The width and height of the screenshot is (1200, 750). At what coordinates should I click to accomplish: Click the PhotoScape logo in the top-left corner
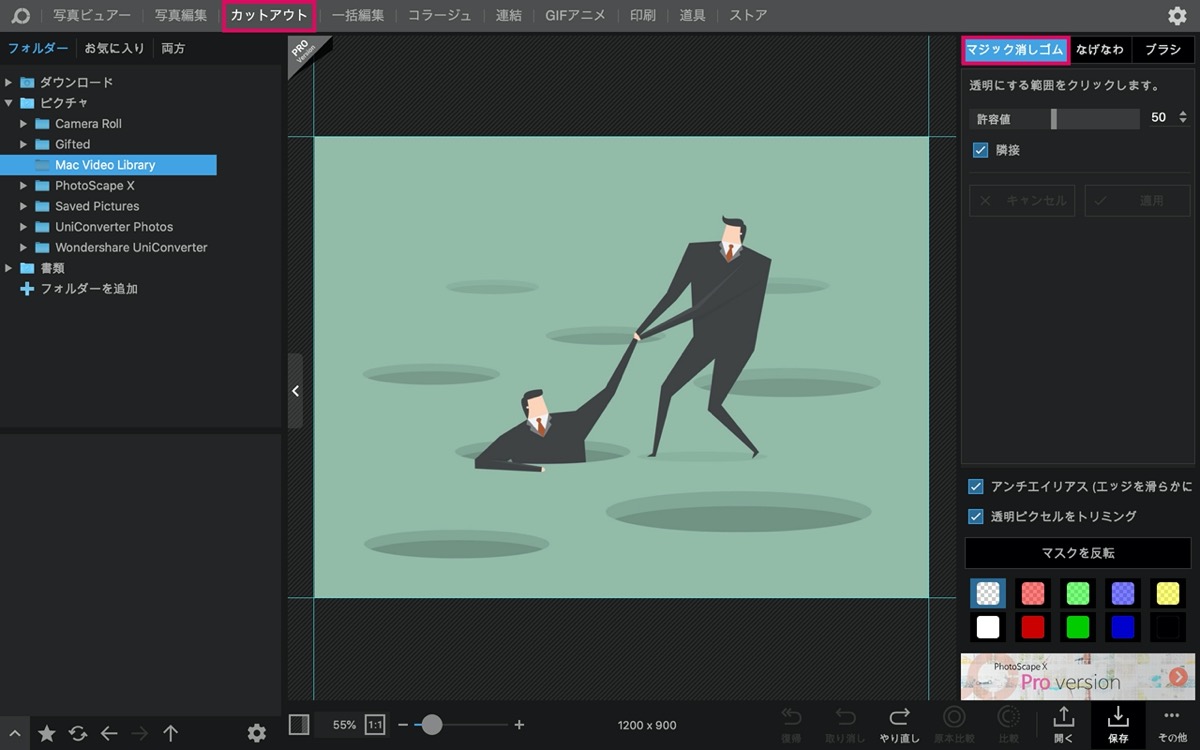pos(20,16)
